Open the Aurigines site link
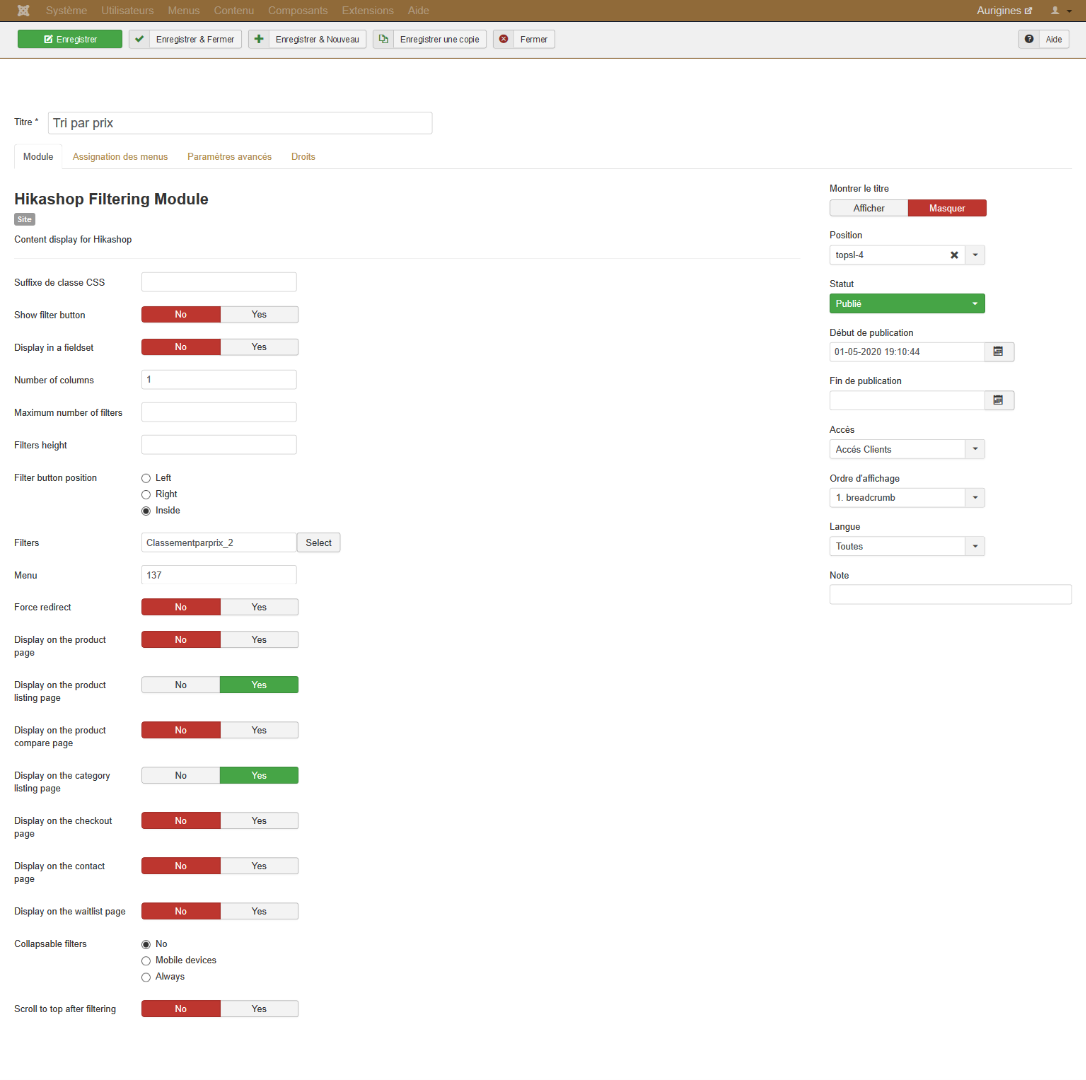 click(x=1004, y=10)
